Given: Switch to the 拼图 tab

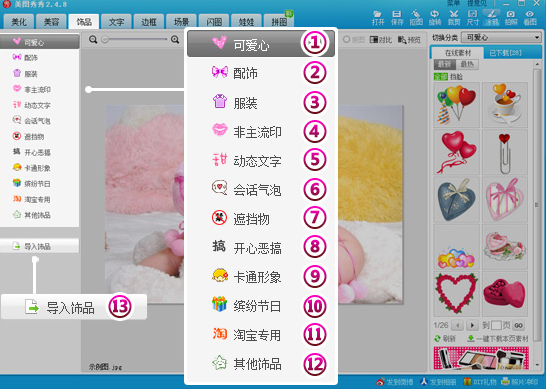Looking at the screenshot, I should [279, 22].
